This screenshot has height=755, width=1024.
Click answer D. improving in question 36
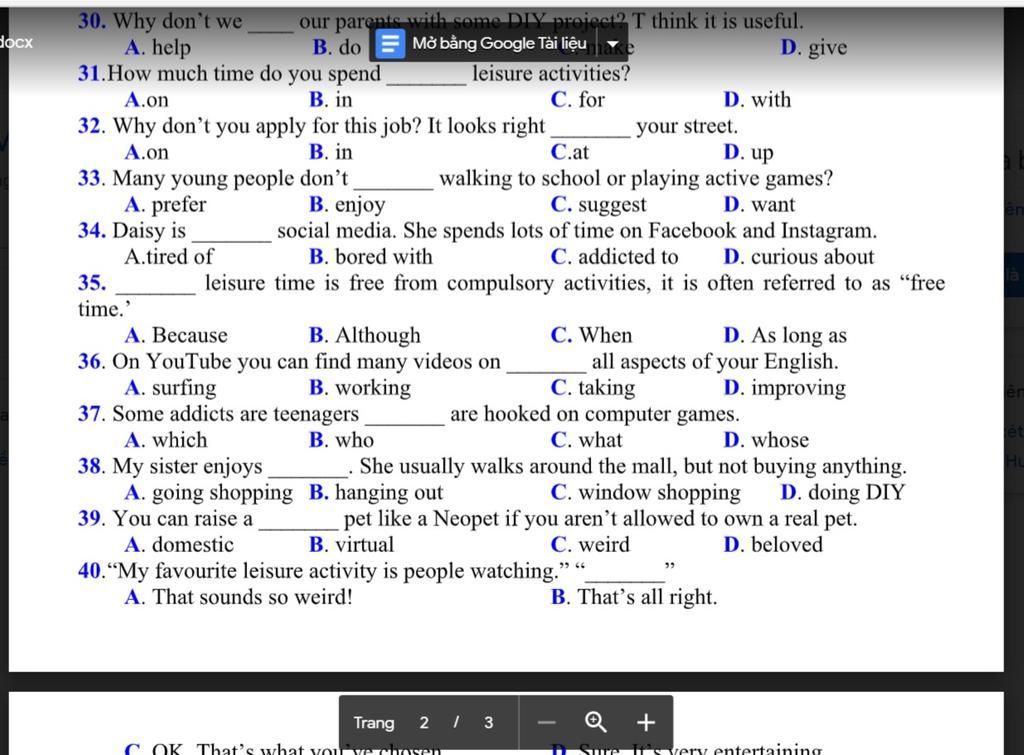(785, 387)
